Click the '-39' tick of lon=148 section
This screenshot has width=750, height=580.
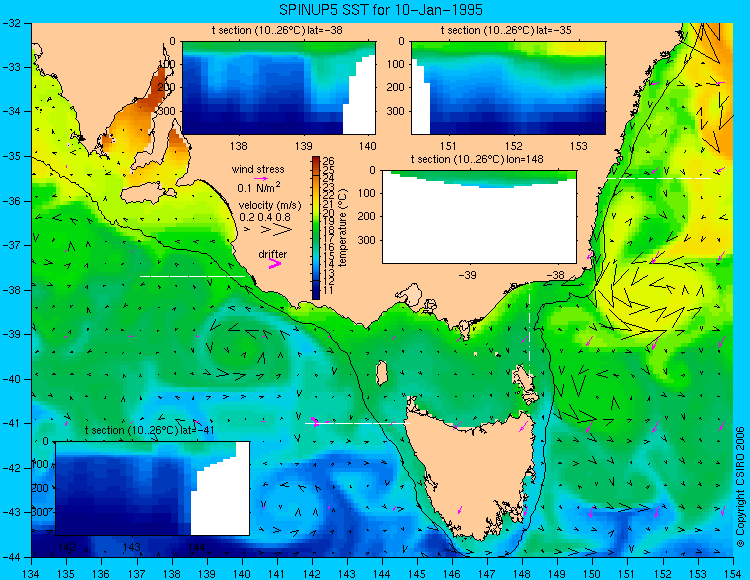[x=467, y=275]
